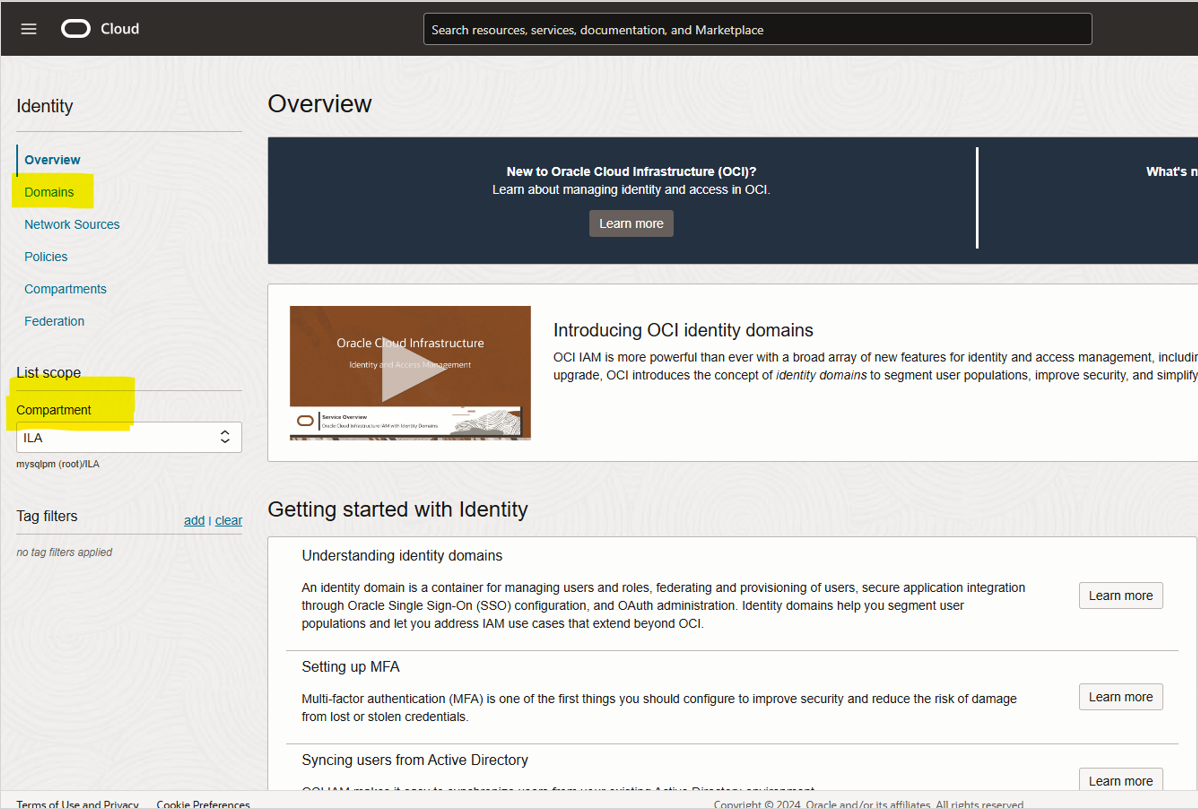Open Compartments in the sidebar
Image resolution: width=1198 pixels, height=809 pixels.
(65, 289)
